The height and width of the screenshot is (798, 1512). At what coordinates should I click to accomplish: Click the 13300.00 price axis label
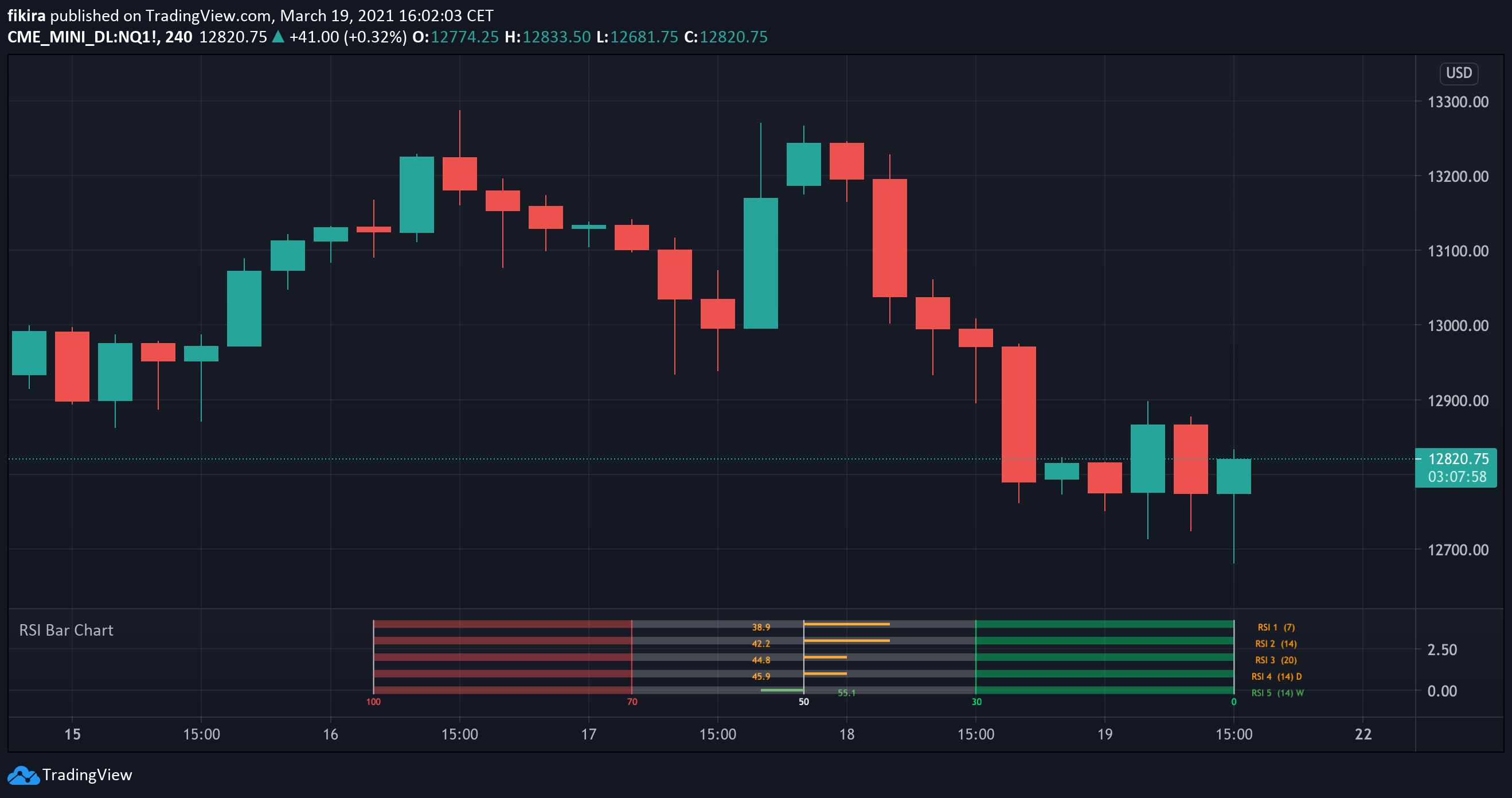pos(1458,102)
